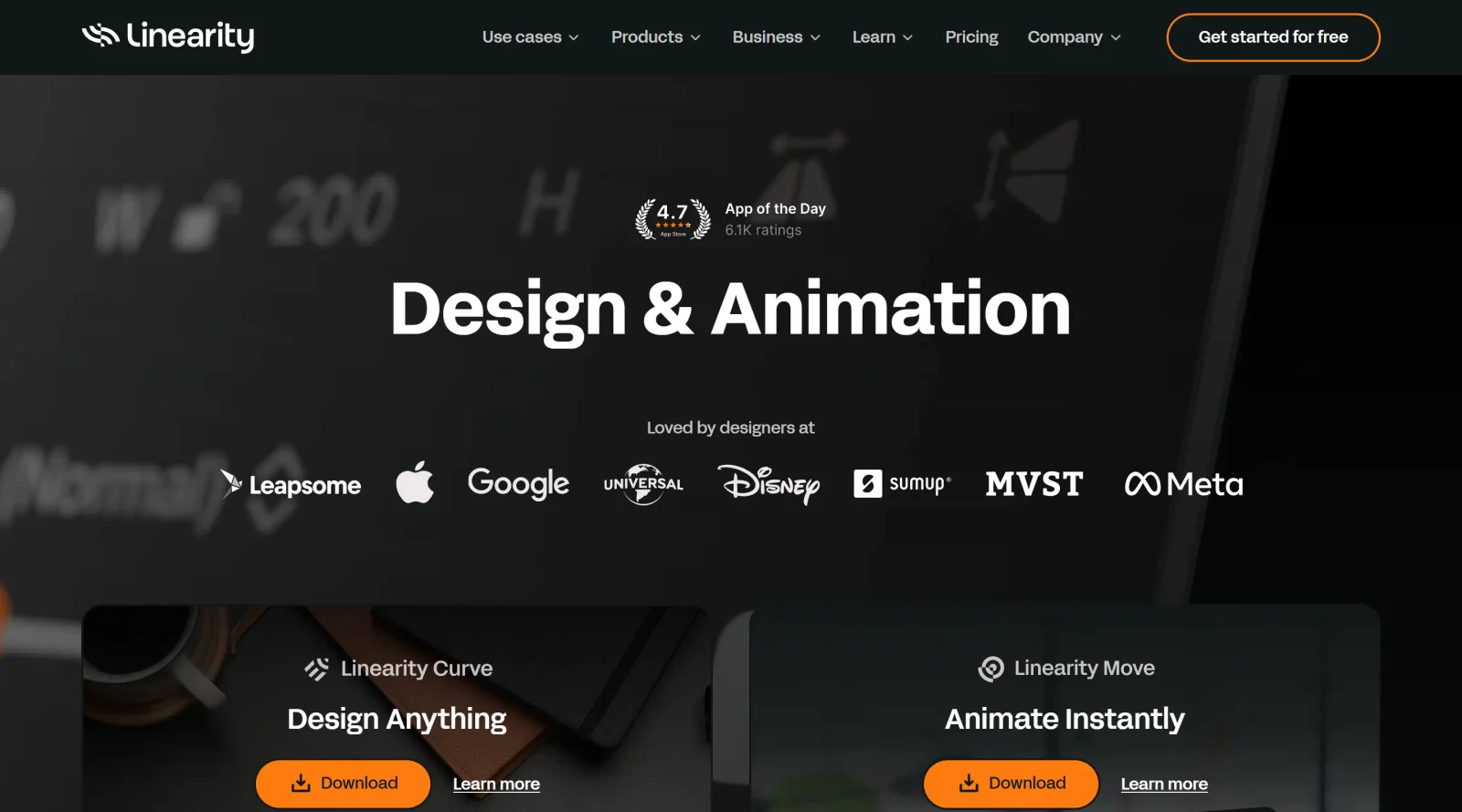Click Get started for free button
1462x812 pixels.
tap(1273, 37)
